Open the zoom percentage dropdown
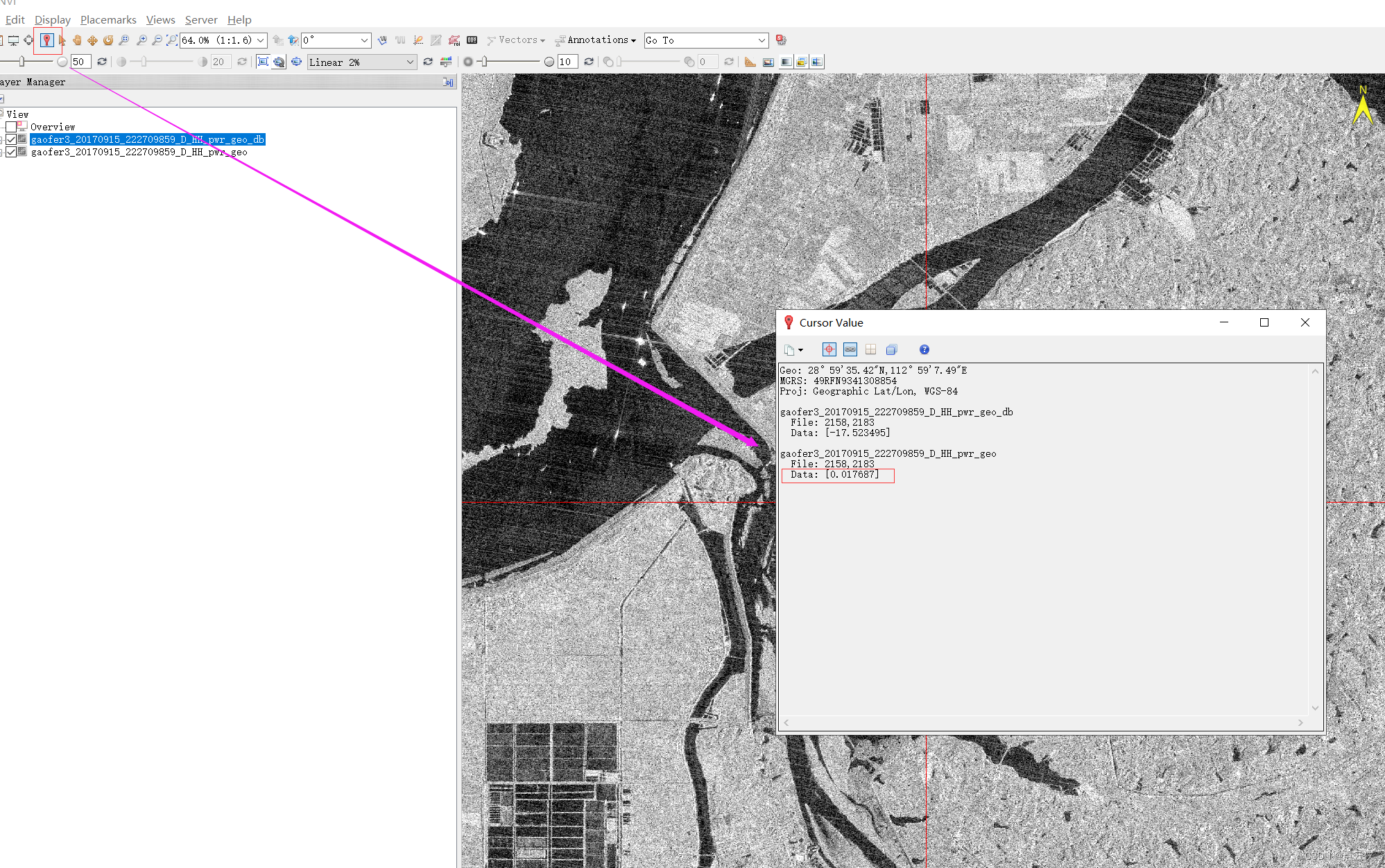 pyautogui.click(x=261, y=40)
